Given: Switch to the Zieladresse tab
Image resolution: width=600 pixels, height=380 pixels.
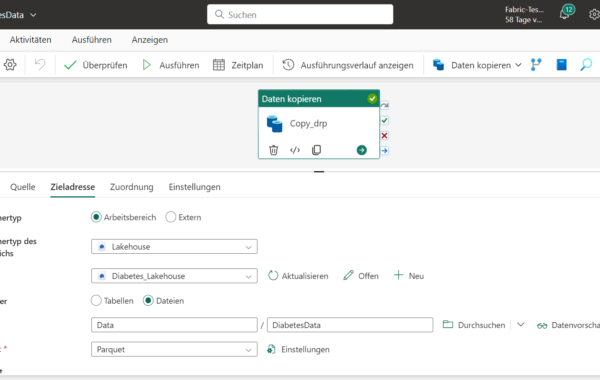Looking at the screenshot, I should click(73, 187).
